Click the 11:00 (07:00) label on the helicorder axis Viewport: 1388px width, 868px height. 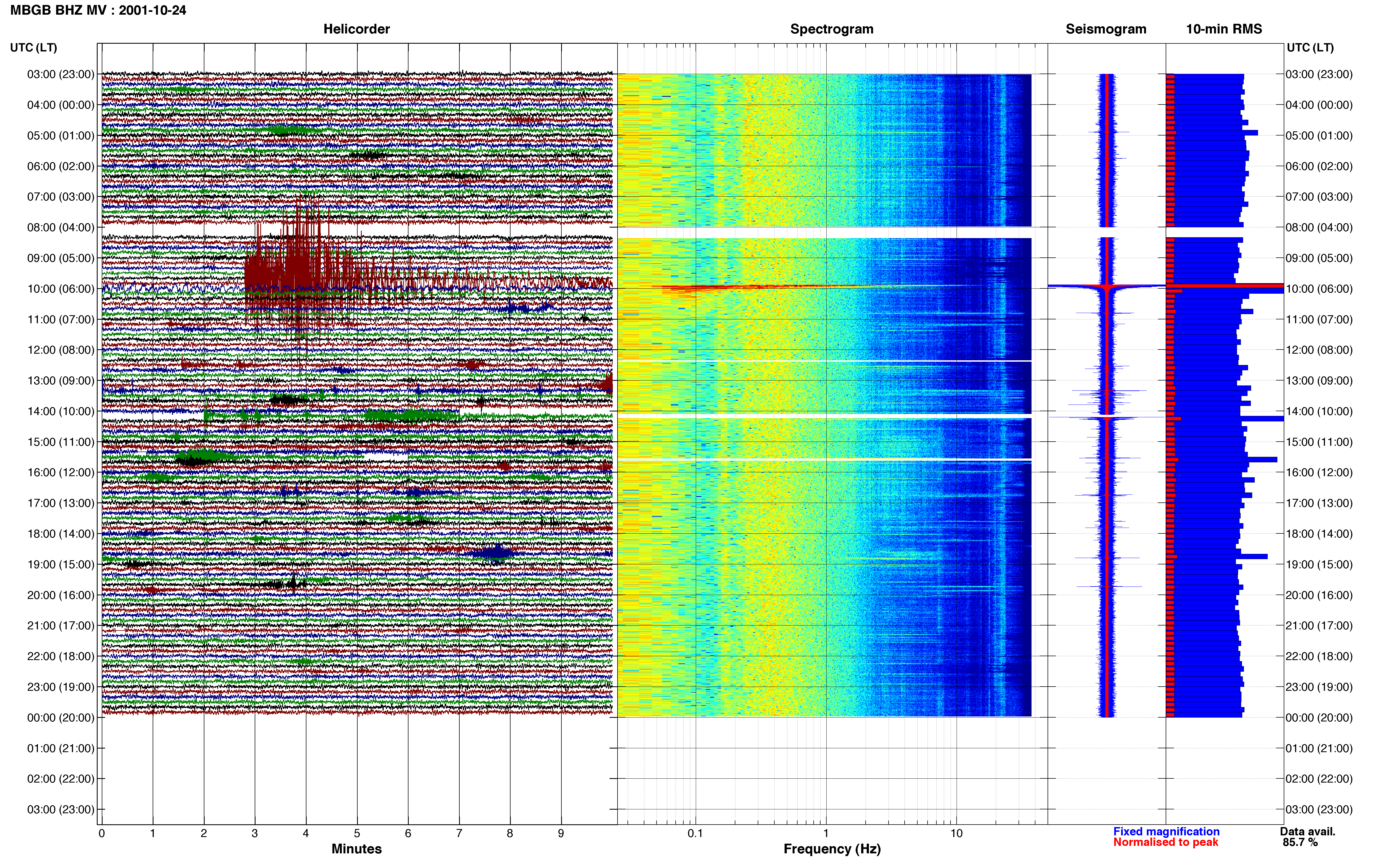click(60, 319)
